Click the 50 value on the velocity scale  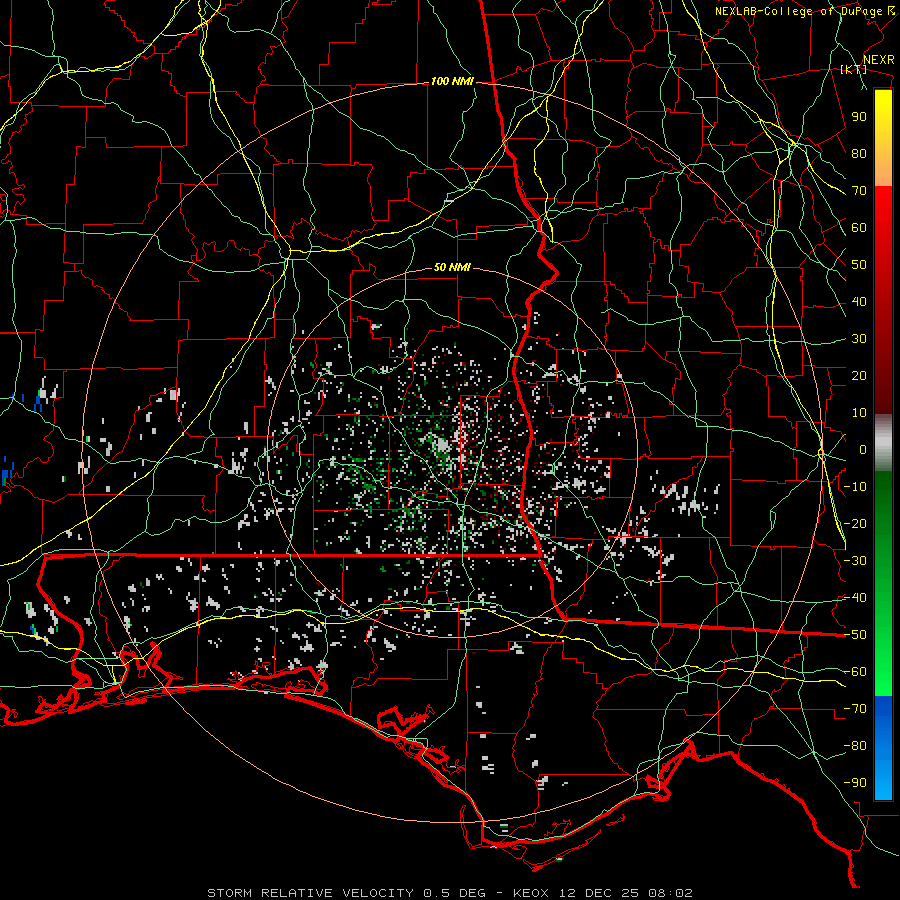coord(859,265)
